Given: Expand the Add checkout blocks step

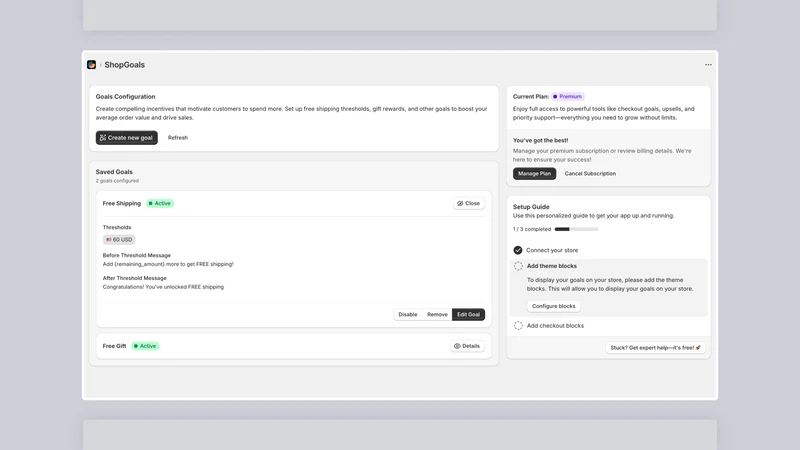Looking at the screenshot, I should [555, 326].
